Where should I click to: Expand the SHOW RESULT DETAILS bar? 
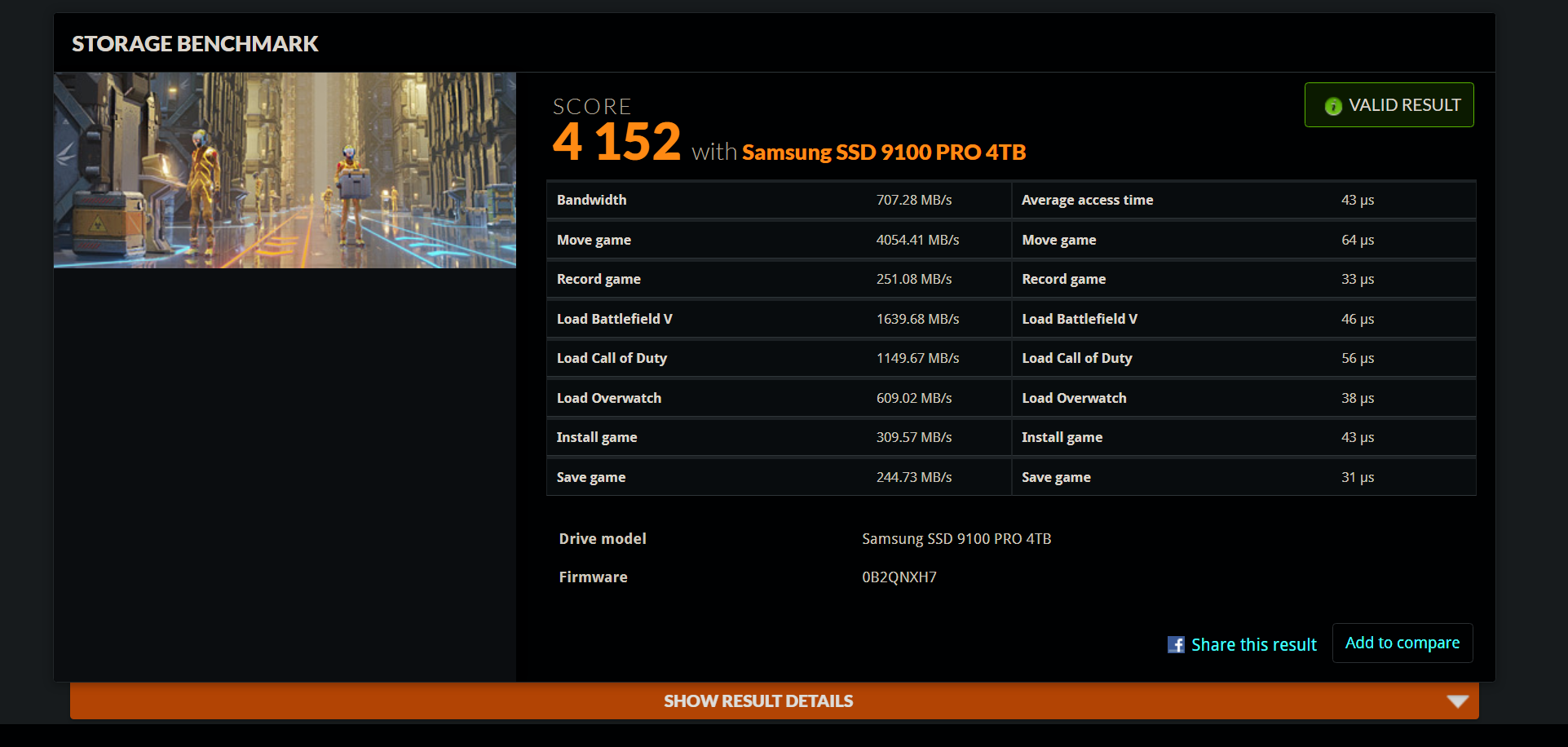757,701
